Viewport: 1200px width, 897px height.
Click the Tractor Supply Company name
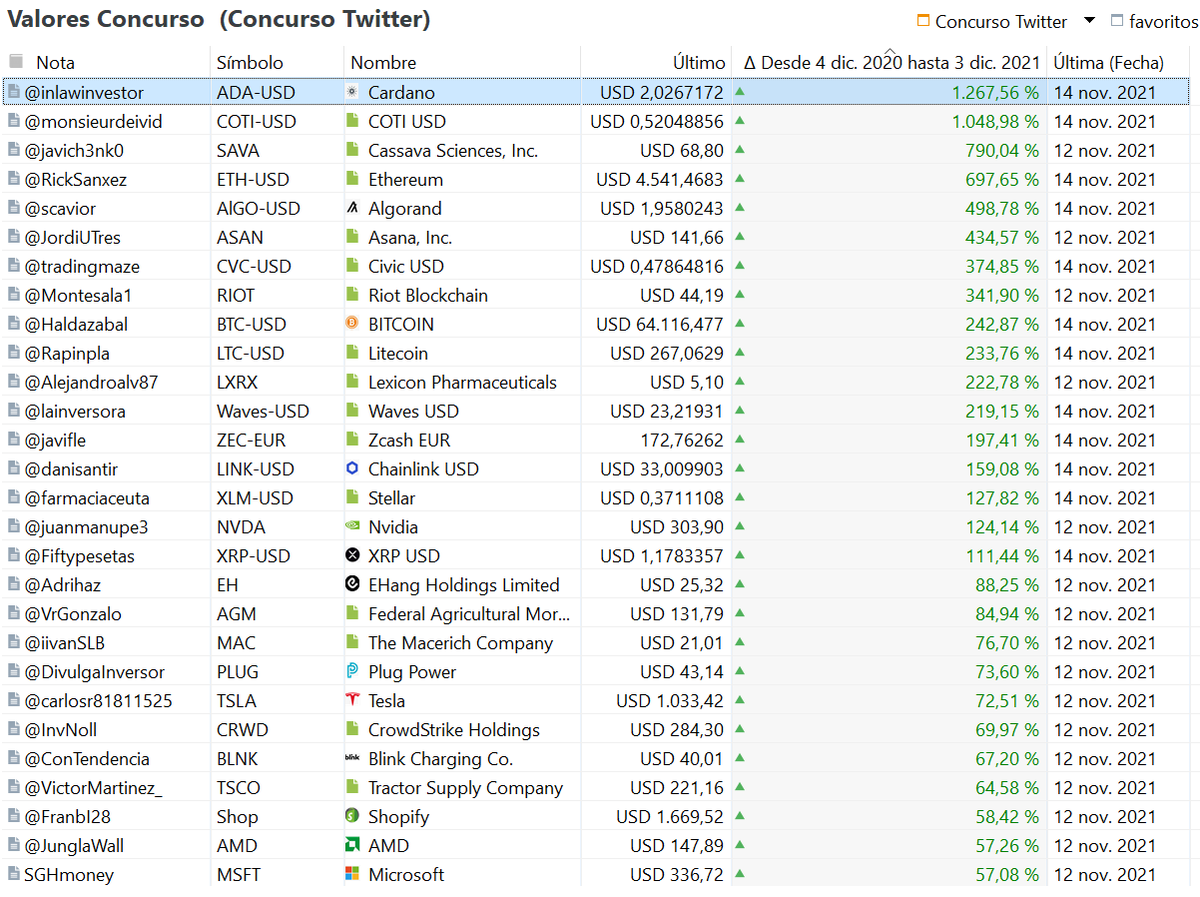coord(465,788)
